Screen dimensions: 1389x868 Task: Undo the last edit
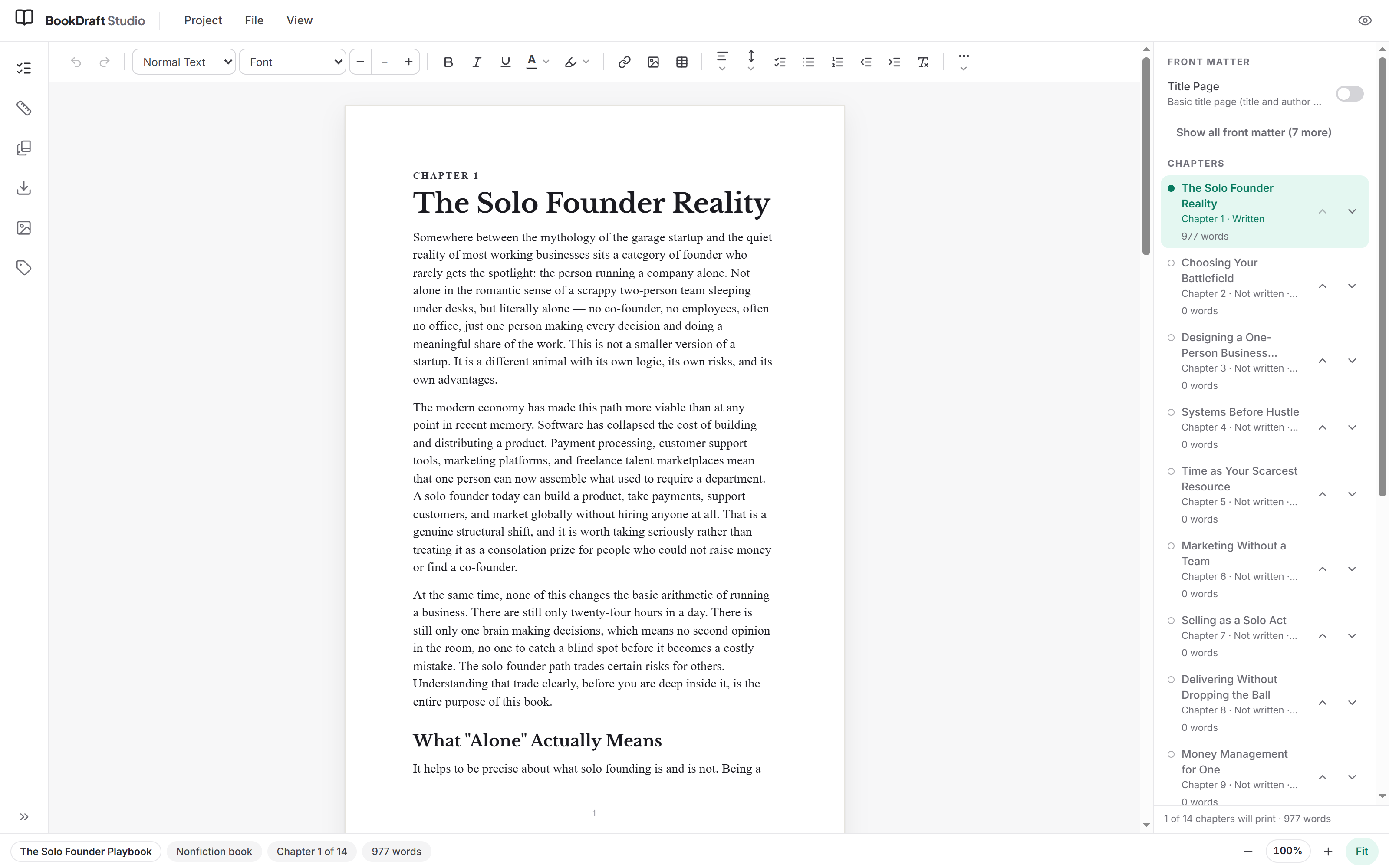point(76,62)
